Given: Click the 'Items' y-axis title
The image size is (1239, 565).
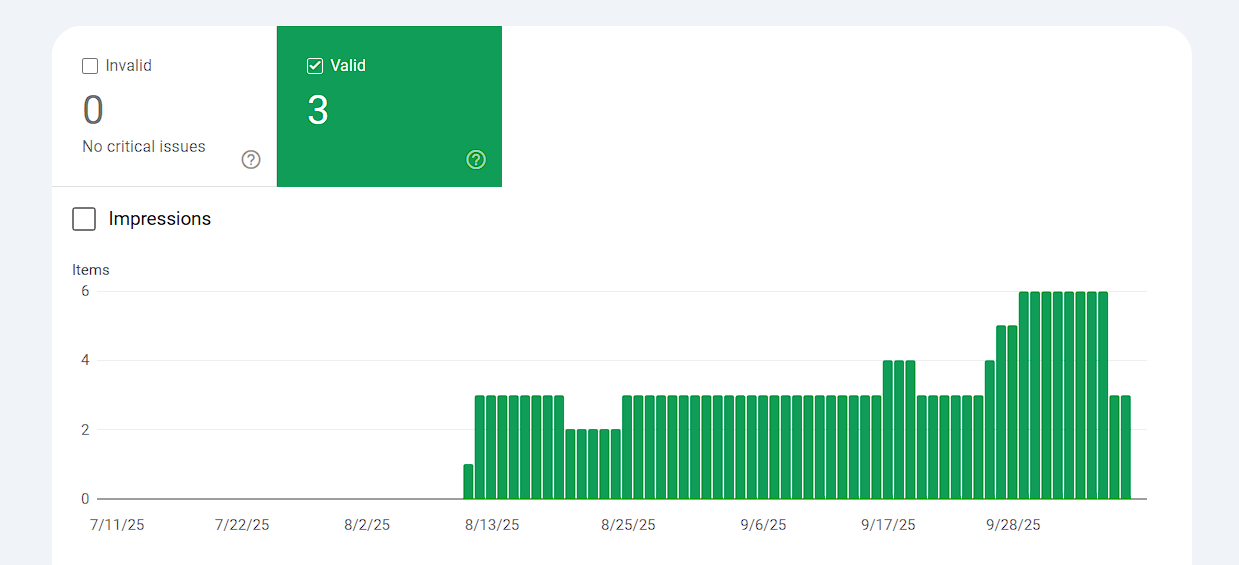Looking at the screenshot, I should point(91,270).
